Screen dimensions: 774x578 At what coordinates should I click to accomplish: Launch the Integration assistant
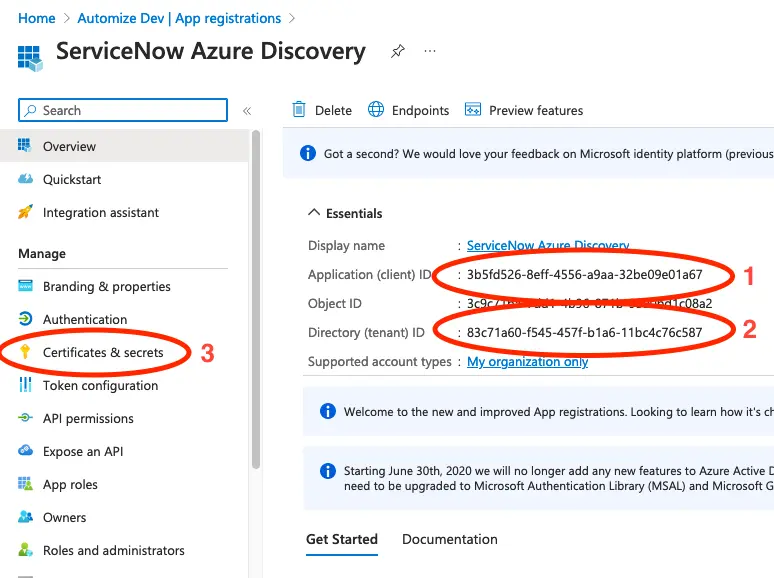(100, 212)
